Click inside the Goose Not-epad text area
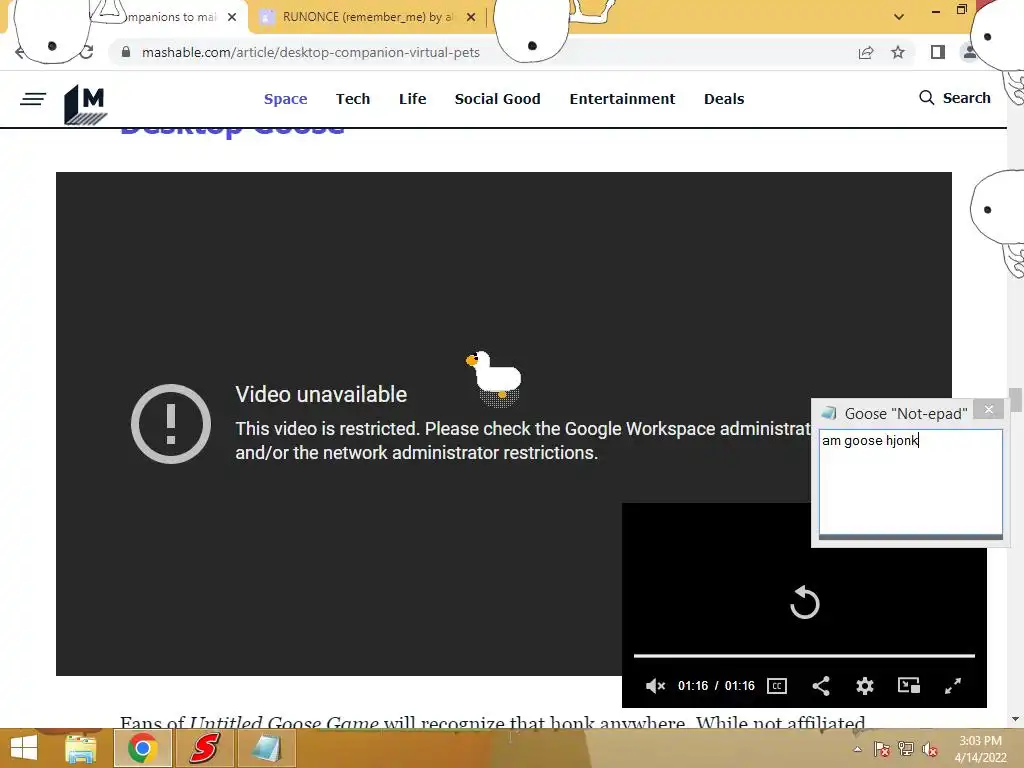The width and height of the screenshot is (1024, 768). tap(910, 482)
